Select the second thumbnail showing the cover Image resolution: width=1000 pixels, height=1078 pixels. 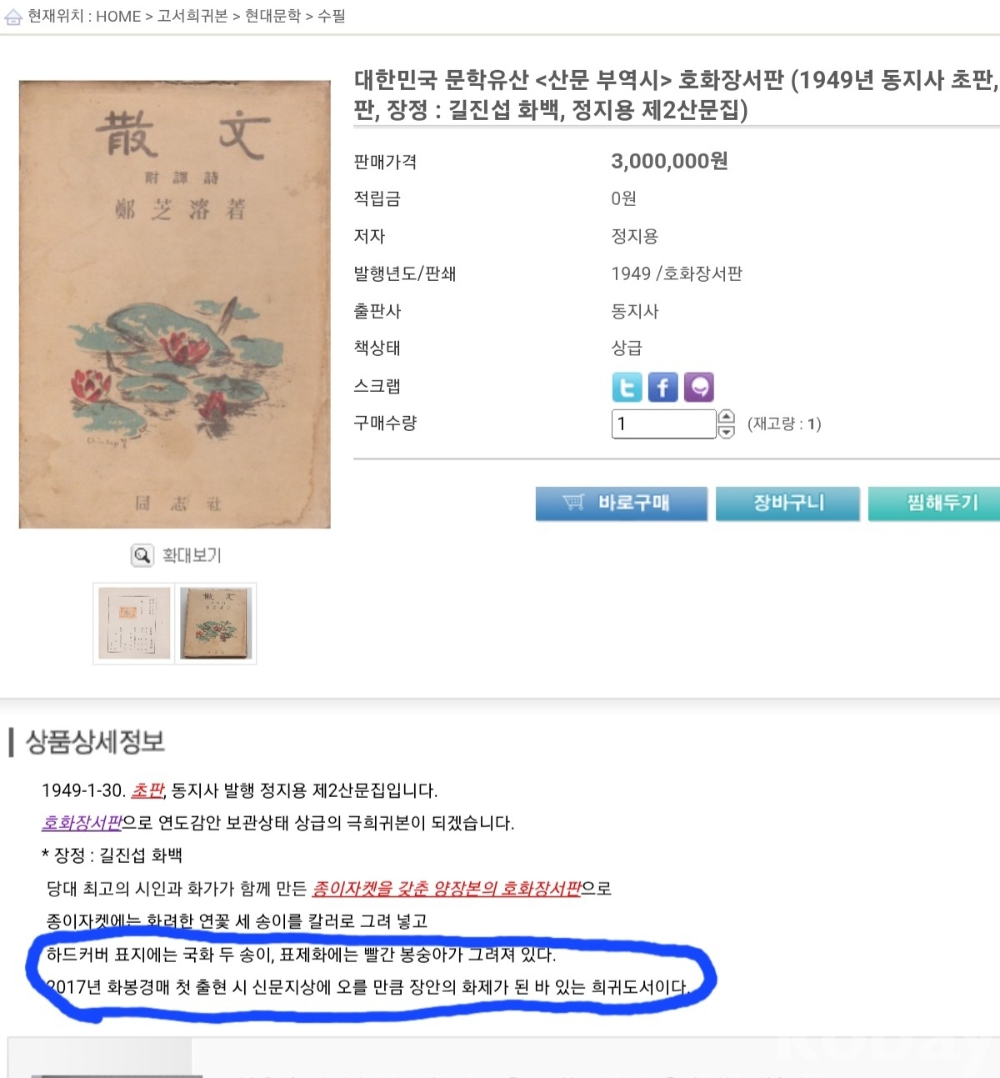(215, 623)
